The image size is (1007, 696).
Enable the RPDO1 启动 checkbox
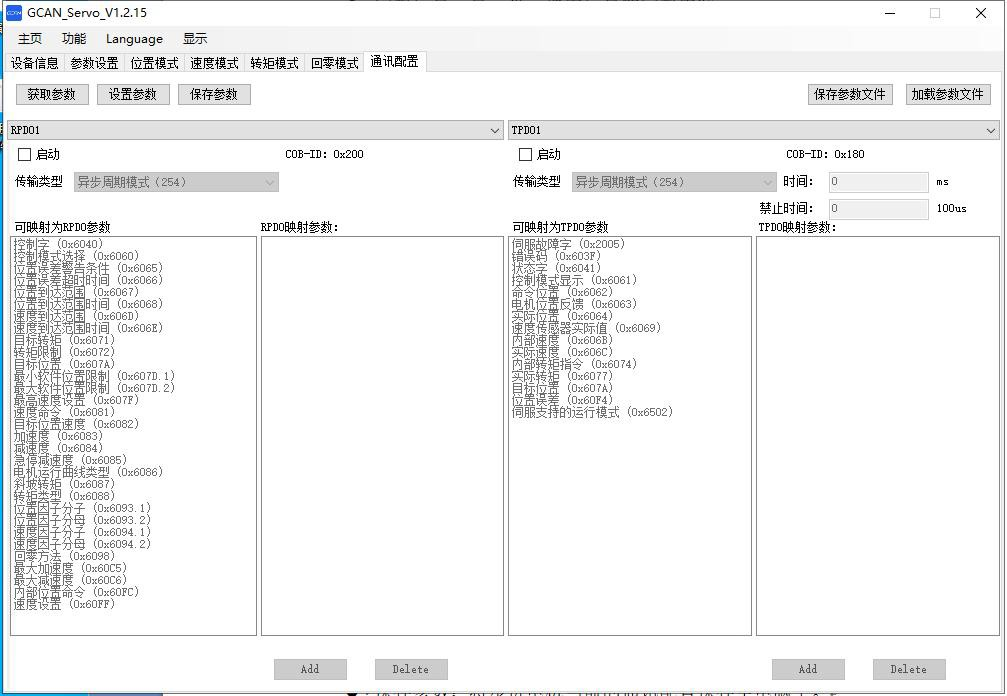[25, 155]
